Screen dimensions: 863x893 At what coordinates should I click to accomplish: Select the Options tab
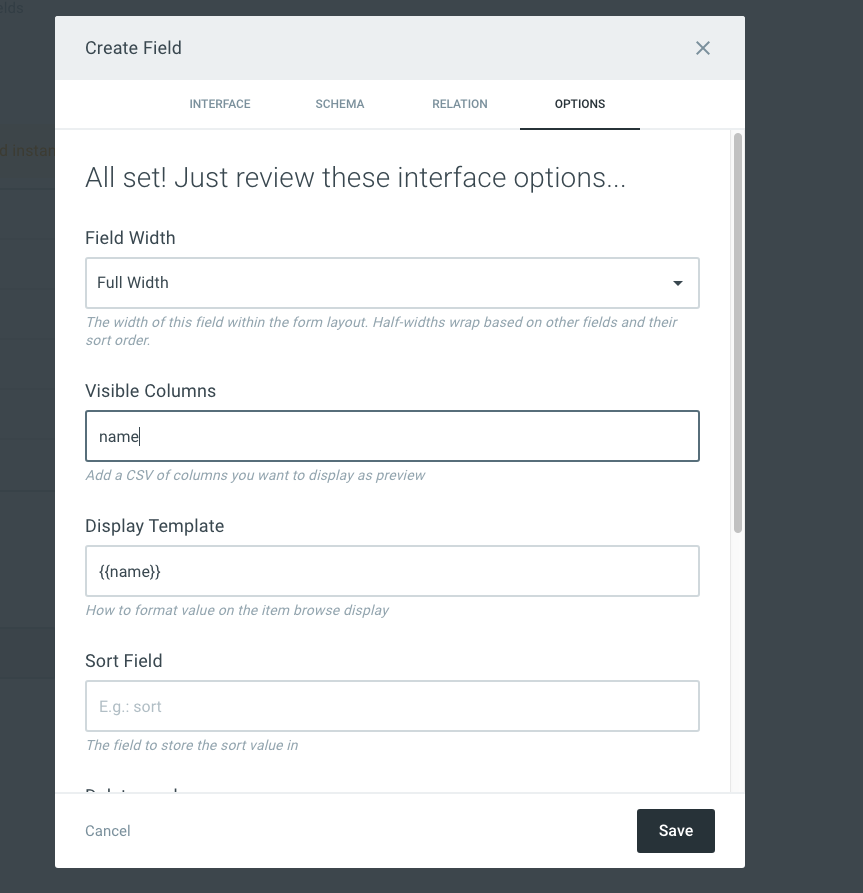click(x=580, y=104)
